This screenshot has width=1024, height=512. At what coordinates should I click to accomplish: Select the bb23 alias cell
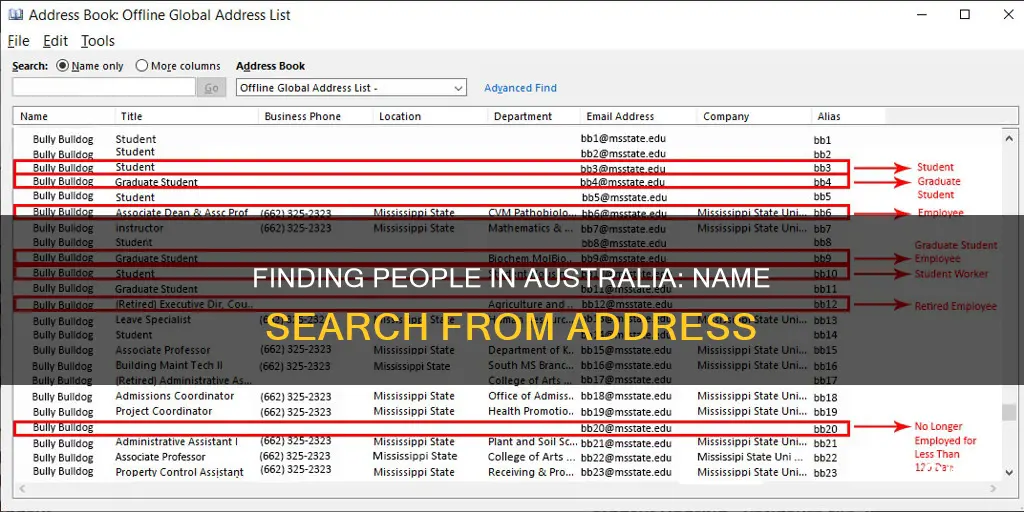[x=825, y=473]
